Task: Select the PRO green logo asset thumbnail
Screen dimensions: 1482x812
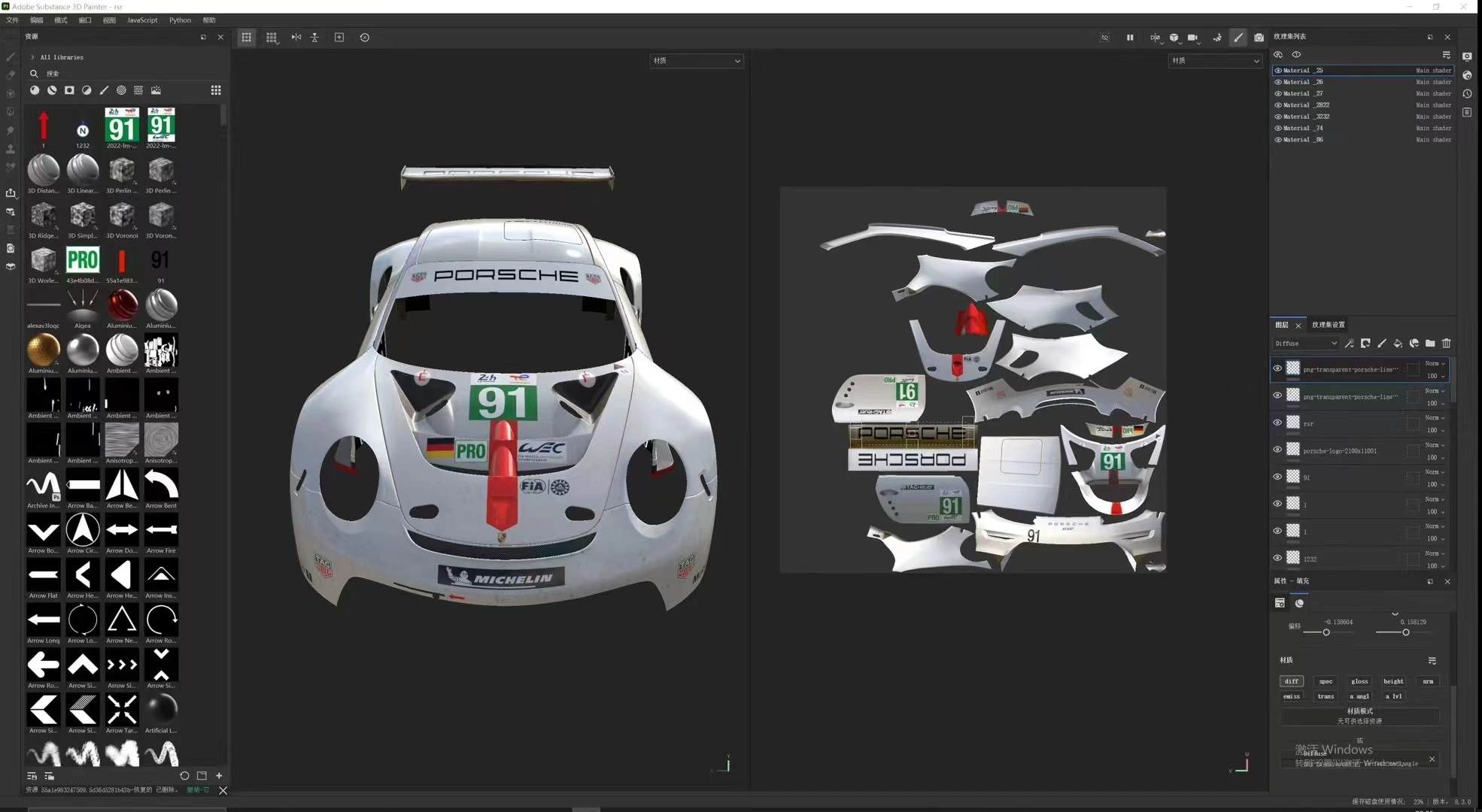Action: (x=83, y=260)
